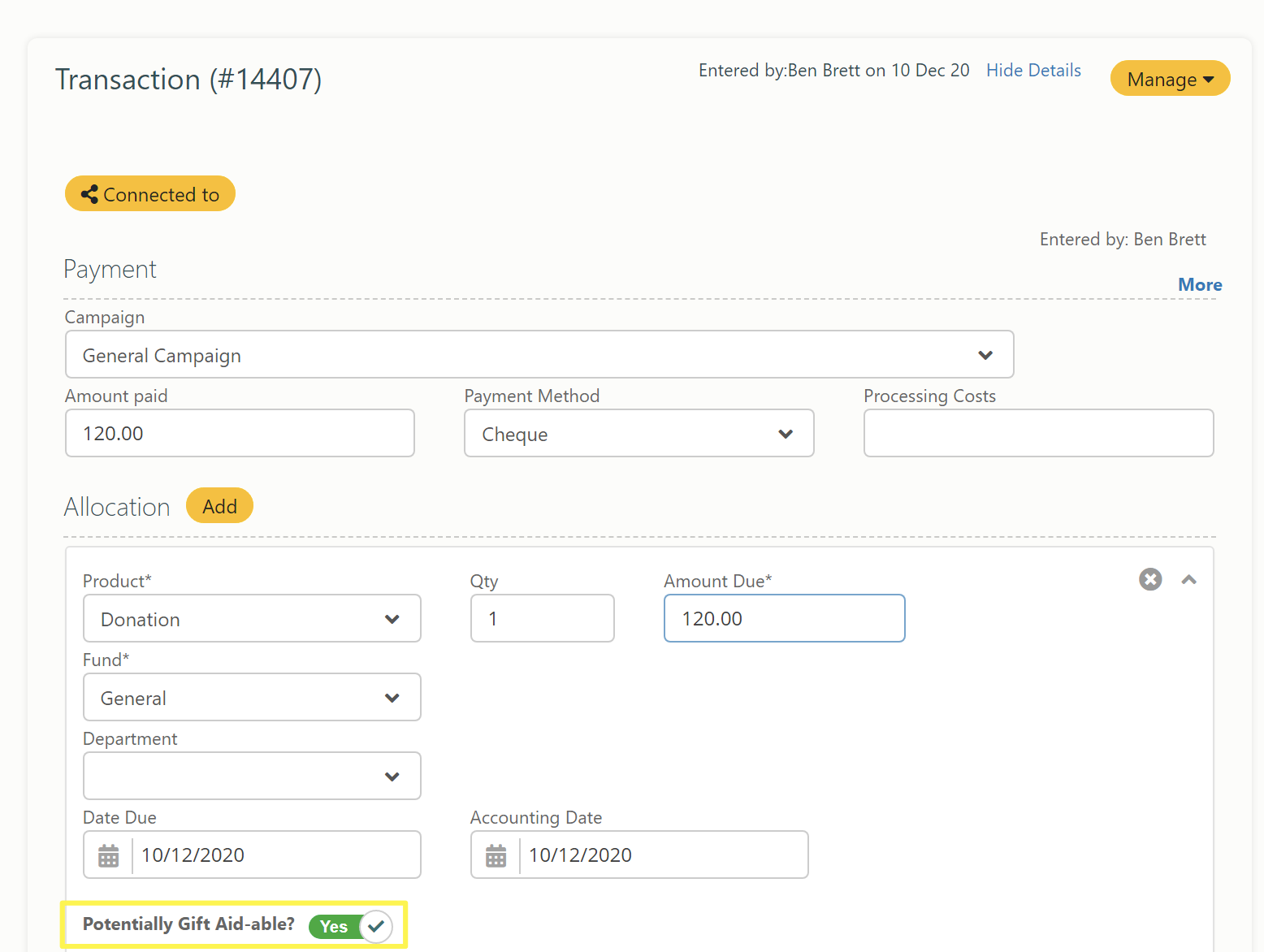This screenshot has width=1264, height=952.
Task: Open the Campaign dropdown showing General Campaign
Action: point(539,354)
